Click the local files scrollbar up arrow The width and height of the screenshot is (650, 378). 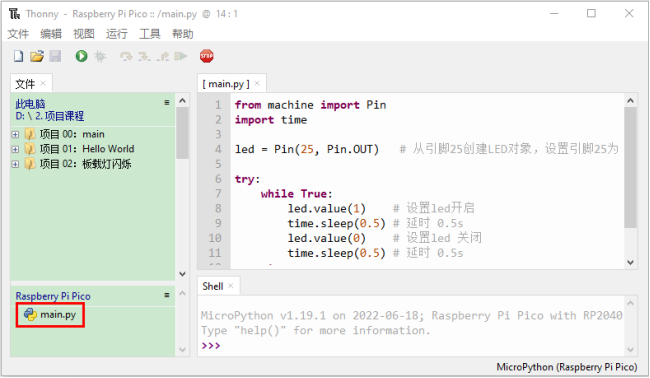pyautogui.click(x=182, y=100)
